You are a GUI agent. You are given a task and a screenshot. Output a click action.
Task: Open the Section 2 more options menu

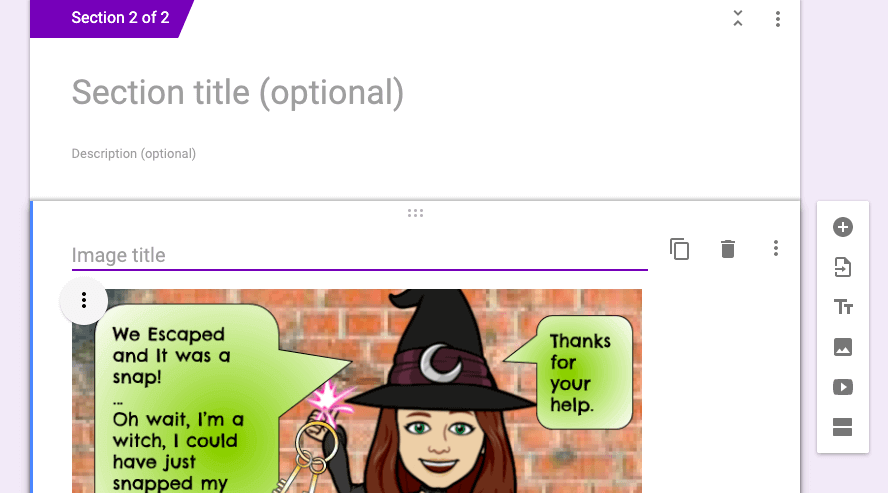point(778,19)
